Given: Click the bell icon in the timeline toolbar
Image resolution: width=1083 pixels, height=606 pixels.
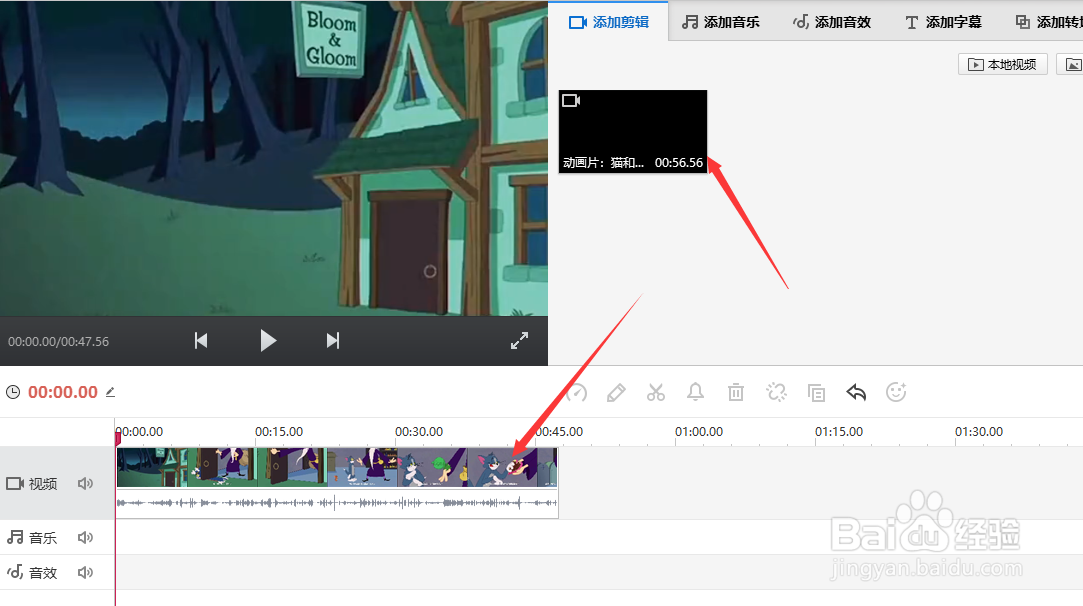Looking at the screenshot, I should (696, 392).
